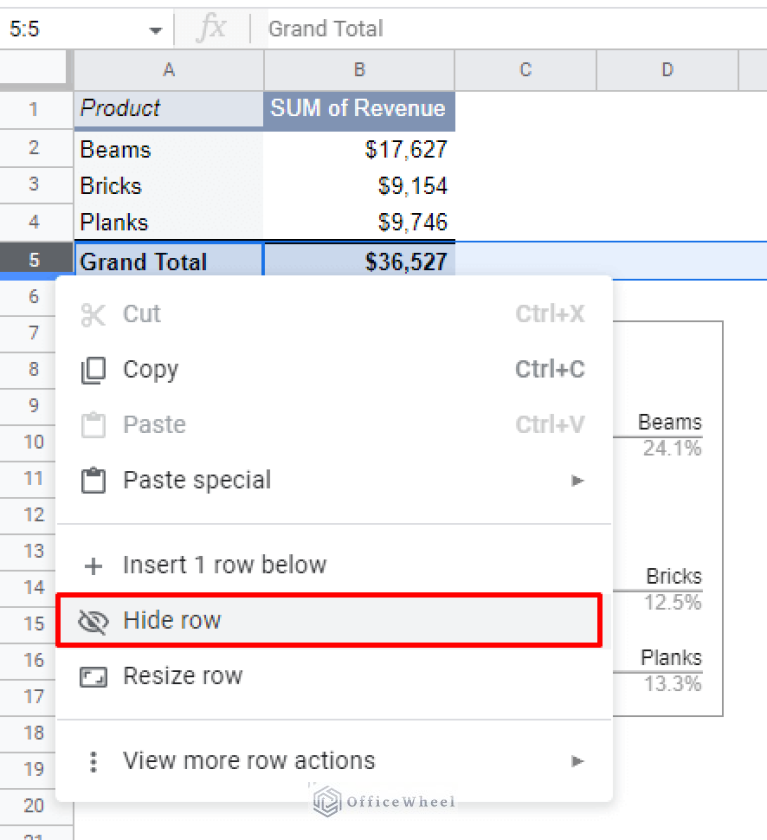The height and width of the screenshot is (840, 767).
Task: Choose Insert 1 row below
Action: tap(224, 565)
